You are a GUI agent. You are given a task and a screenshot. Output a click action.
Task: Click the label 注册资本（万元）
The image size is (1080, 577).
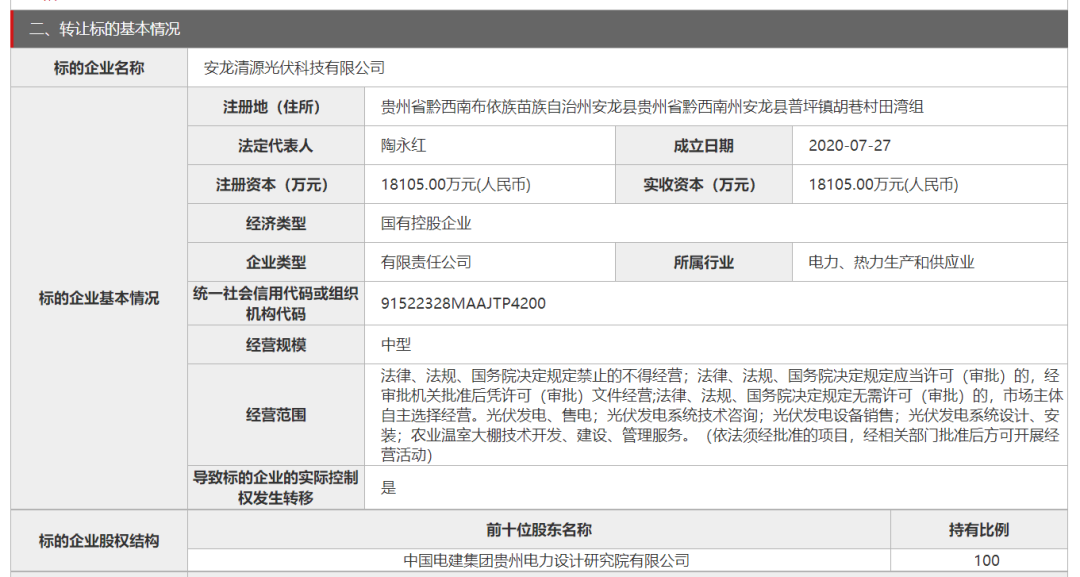point(276,185)
